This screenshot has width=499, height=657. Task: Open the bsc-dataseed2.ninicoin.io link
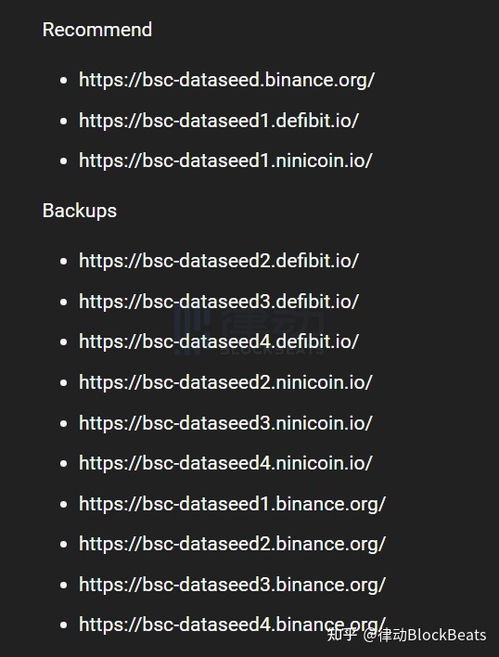click(225, 382)
